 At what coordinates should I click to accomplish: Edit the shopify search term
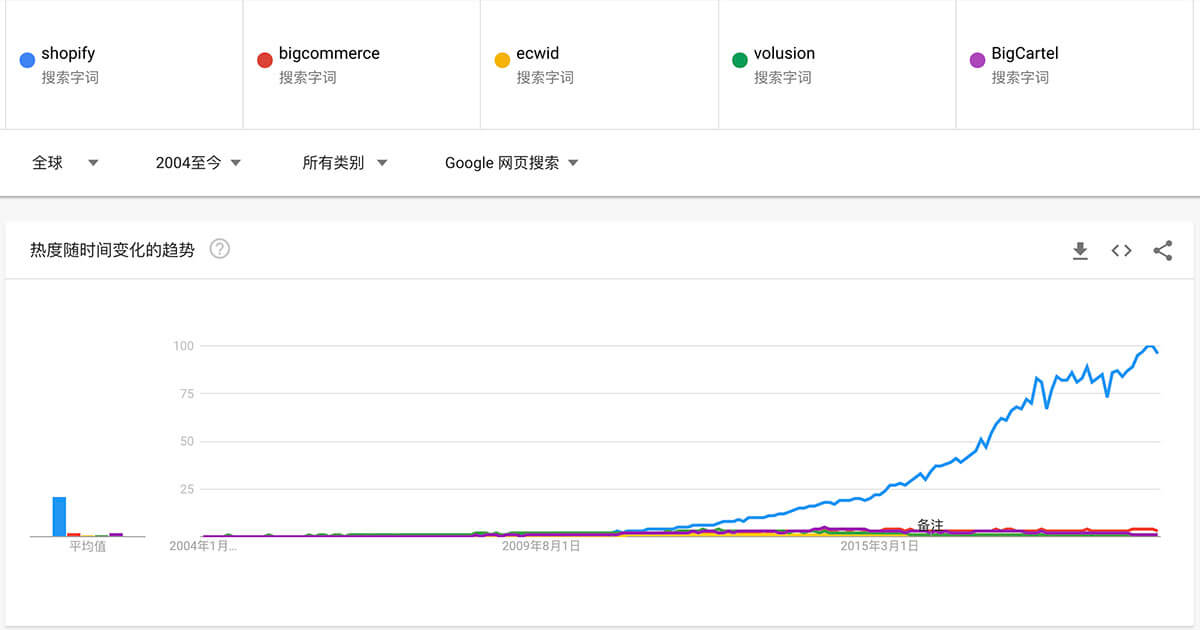[x=68, y=54]
